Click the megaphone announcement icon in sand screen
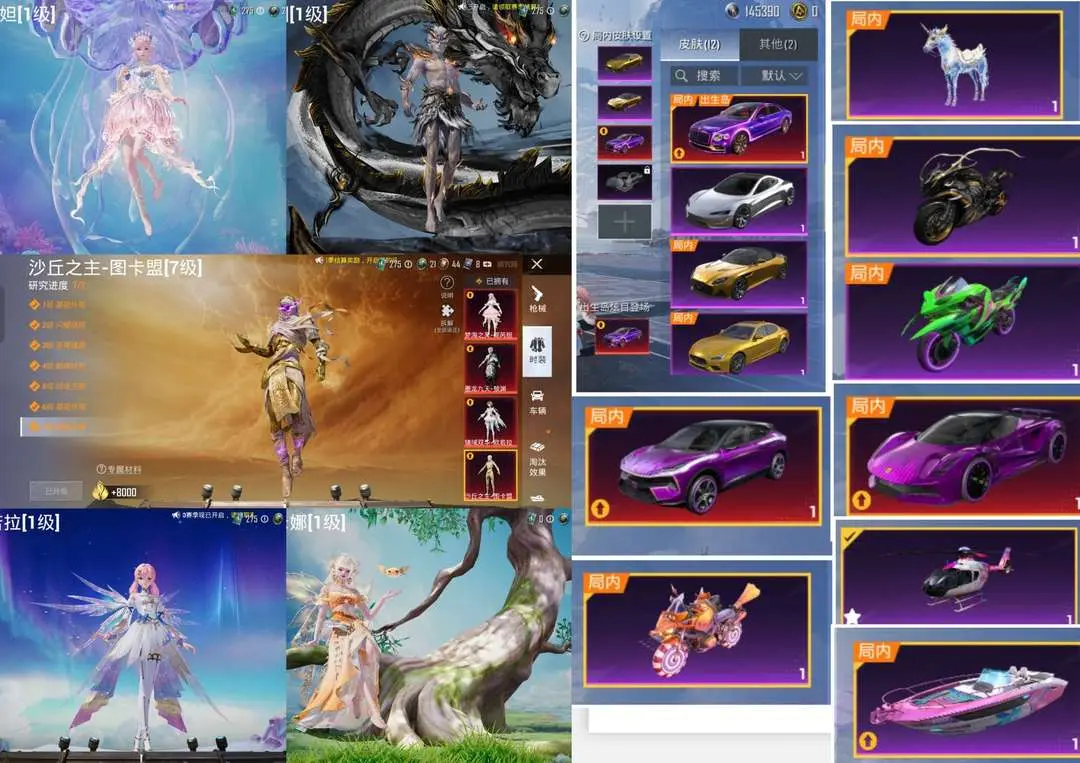 tap(320, 260)
